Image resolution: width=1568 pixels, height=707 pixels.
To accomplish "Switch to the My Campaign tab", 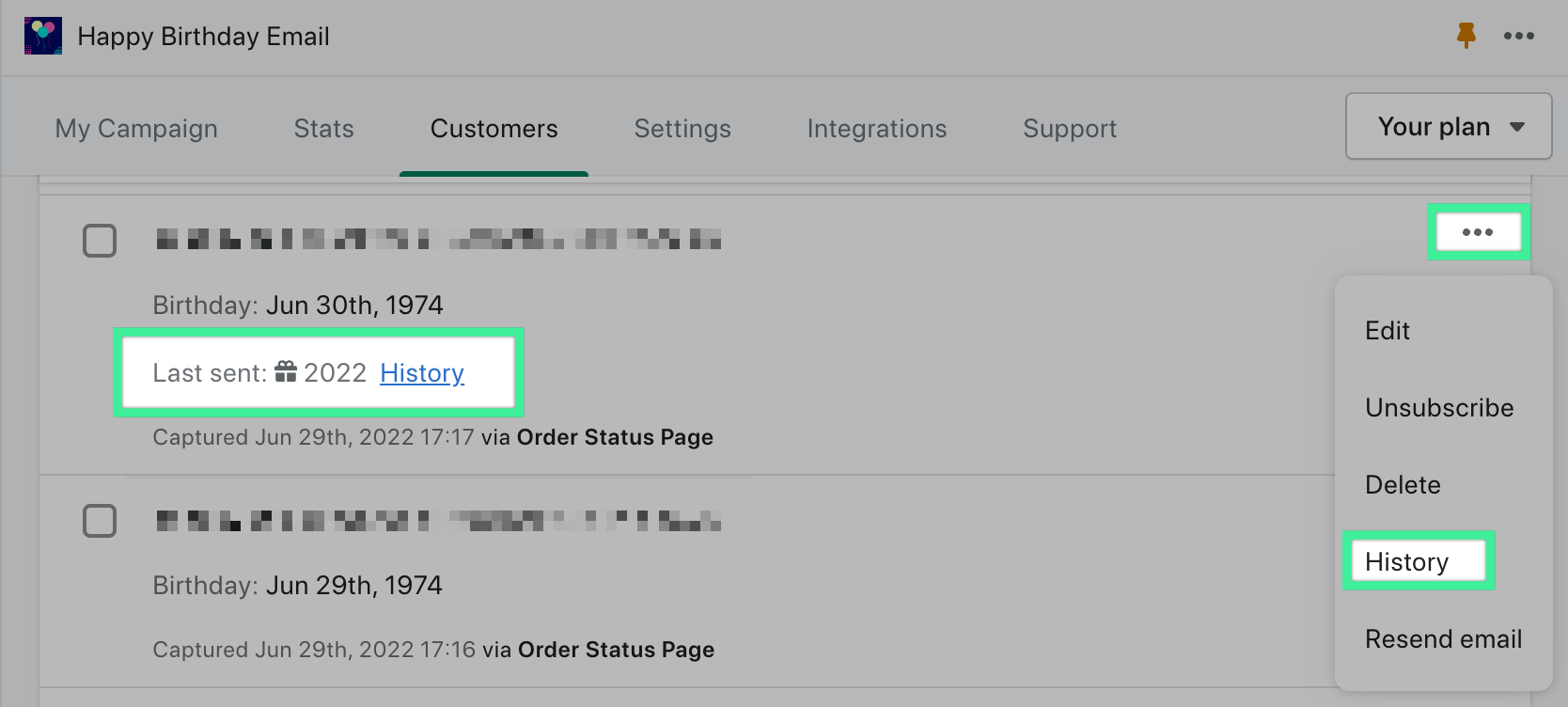I will [x=136, y=129].
